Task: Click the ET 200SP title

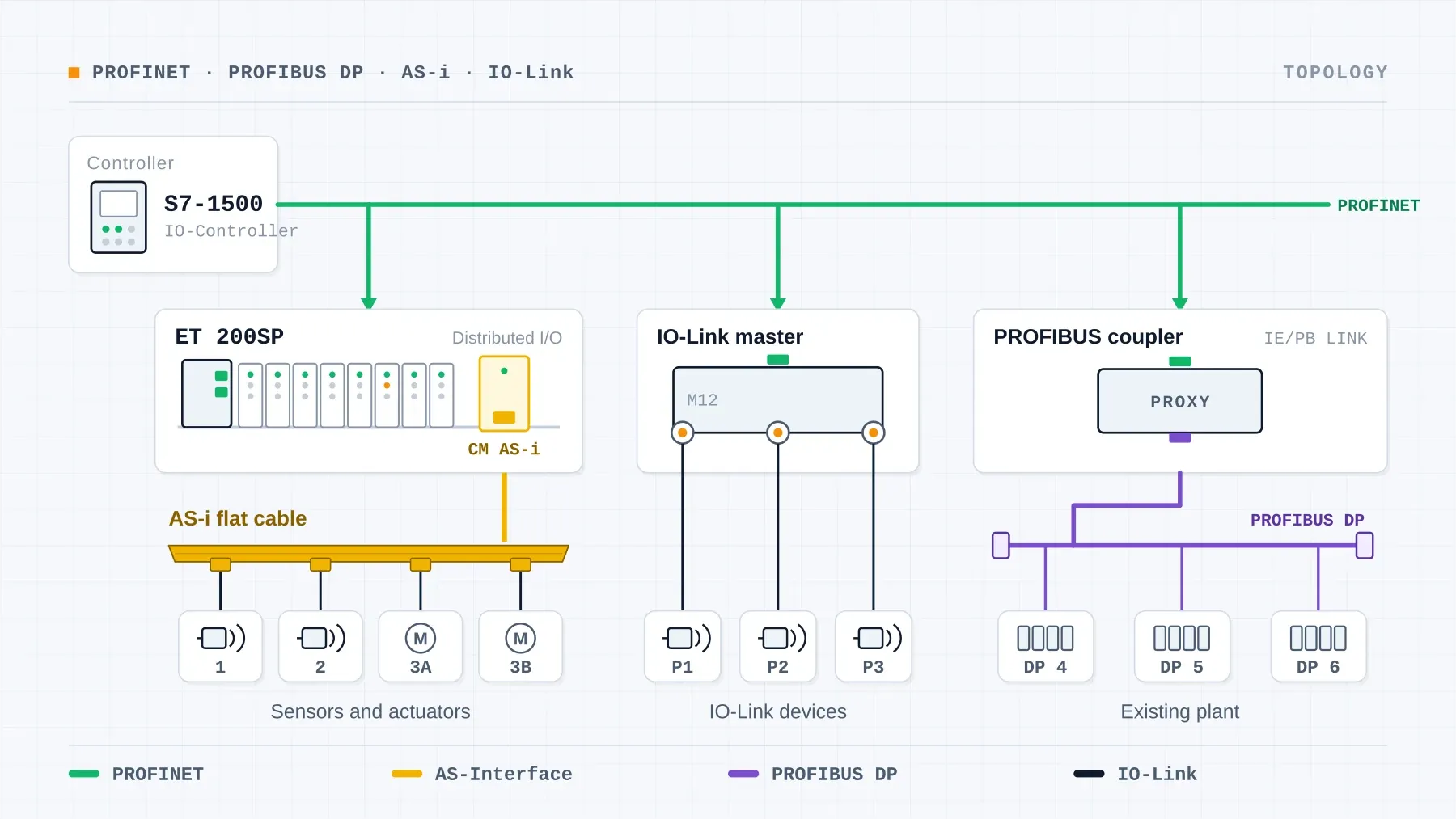Action: pos(230,336)
